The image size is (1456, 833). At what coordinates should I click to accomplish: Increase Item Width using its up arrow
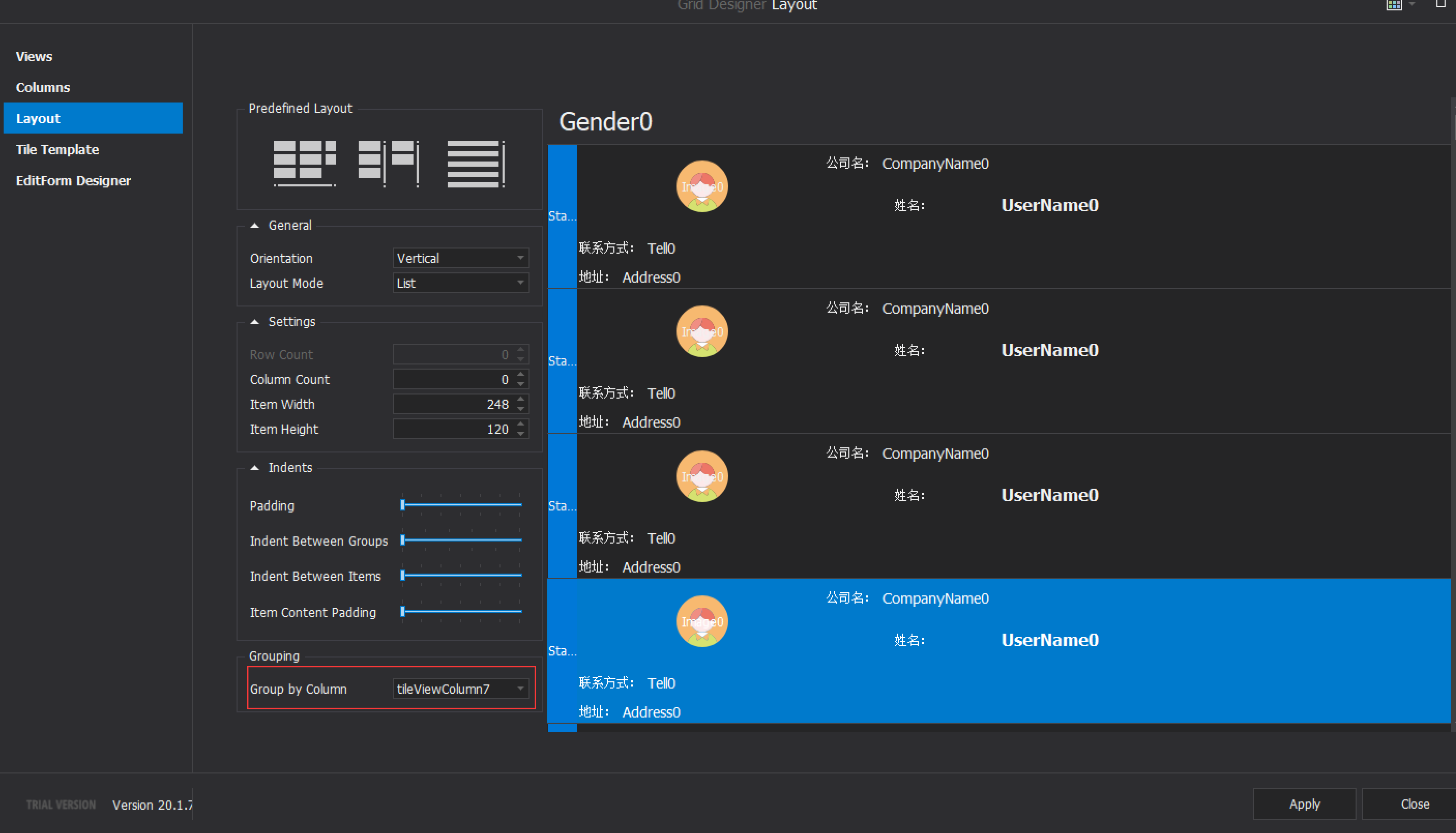(520, 401)
